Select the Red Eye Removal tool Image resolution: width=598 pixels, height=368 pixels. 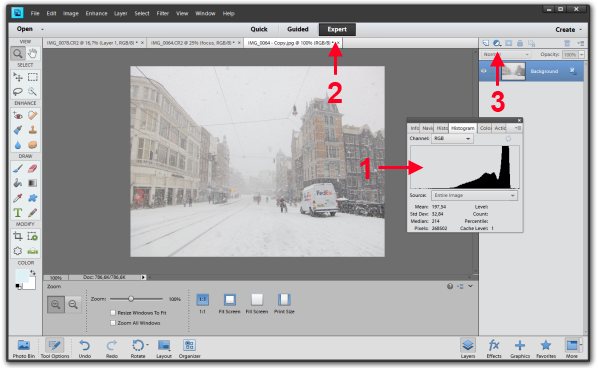[x=18, y=115]
